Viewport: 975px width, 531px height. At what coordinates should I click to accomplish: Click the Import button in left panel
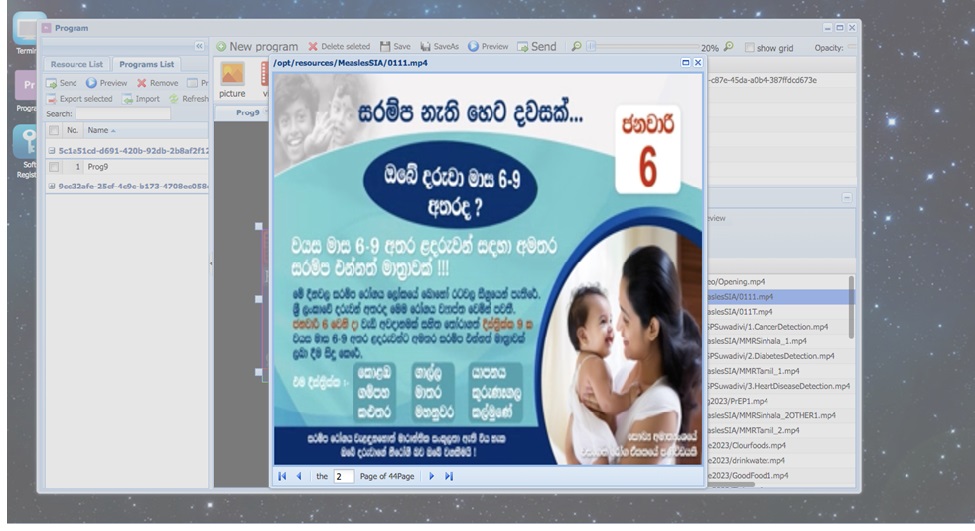[141, 99]
